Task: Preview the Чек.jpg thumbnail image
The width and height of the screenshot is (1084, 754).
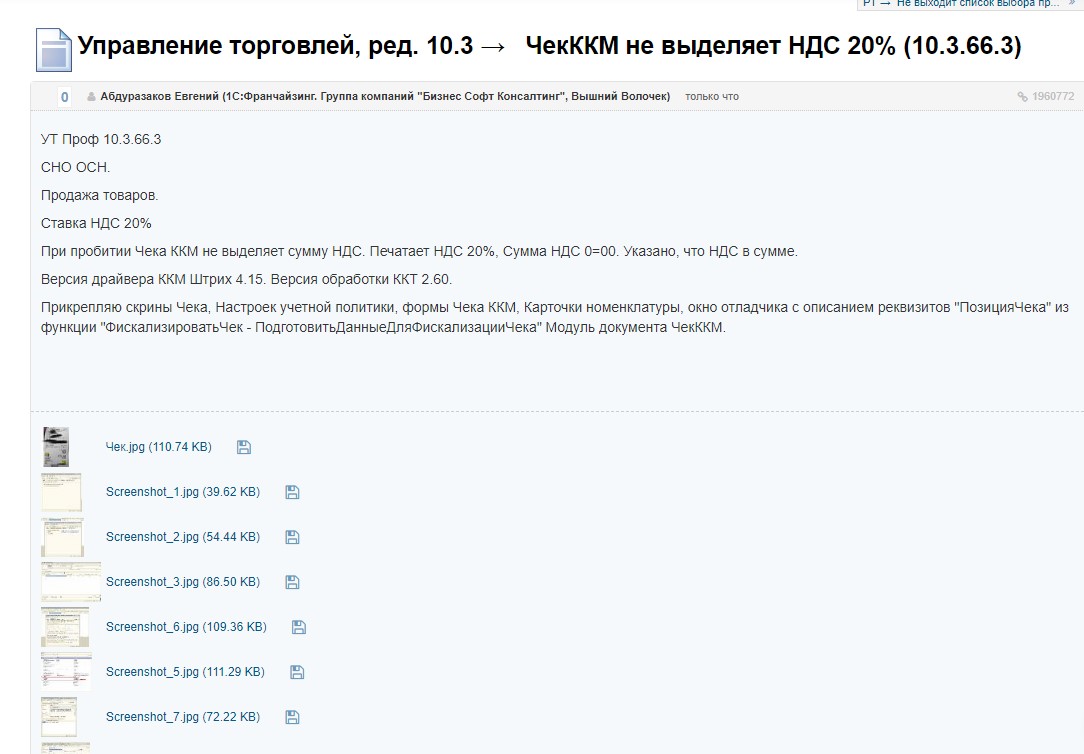Action: pyautogui.click(x=56, y=447)
